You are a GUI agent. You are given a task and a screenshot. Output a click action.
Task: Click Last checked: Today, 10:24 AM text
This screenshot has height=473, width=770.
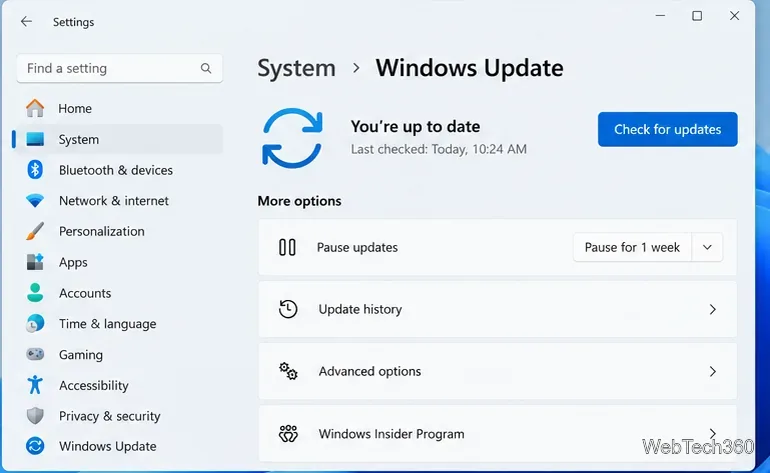point(439,149)
